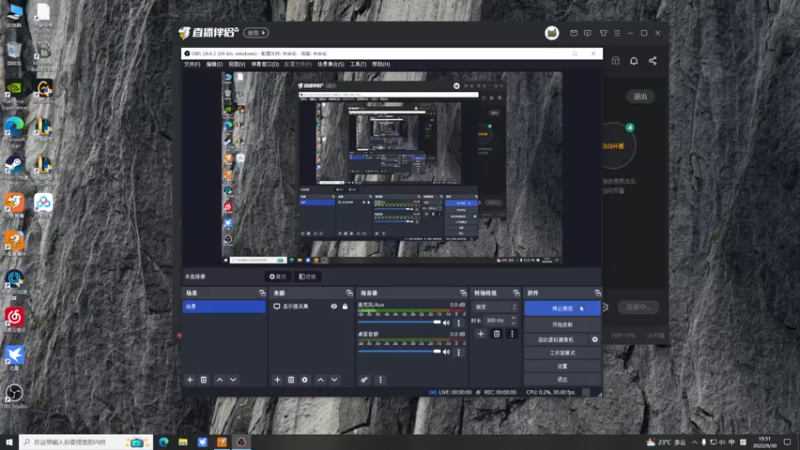Mute the desktop audio channel

coord(446,352)
